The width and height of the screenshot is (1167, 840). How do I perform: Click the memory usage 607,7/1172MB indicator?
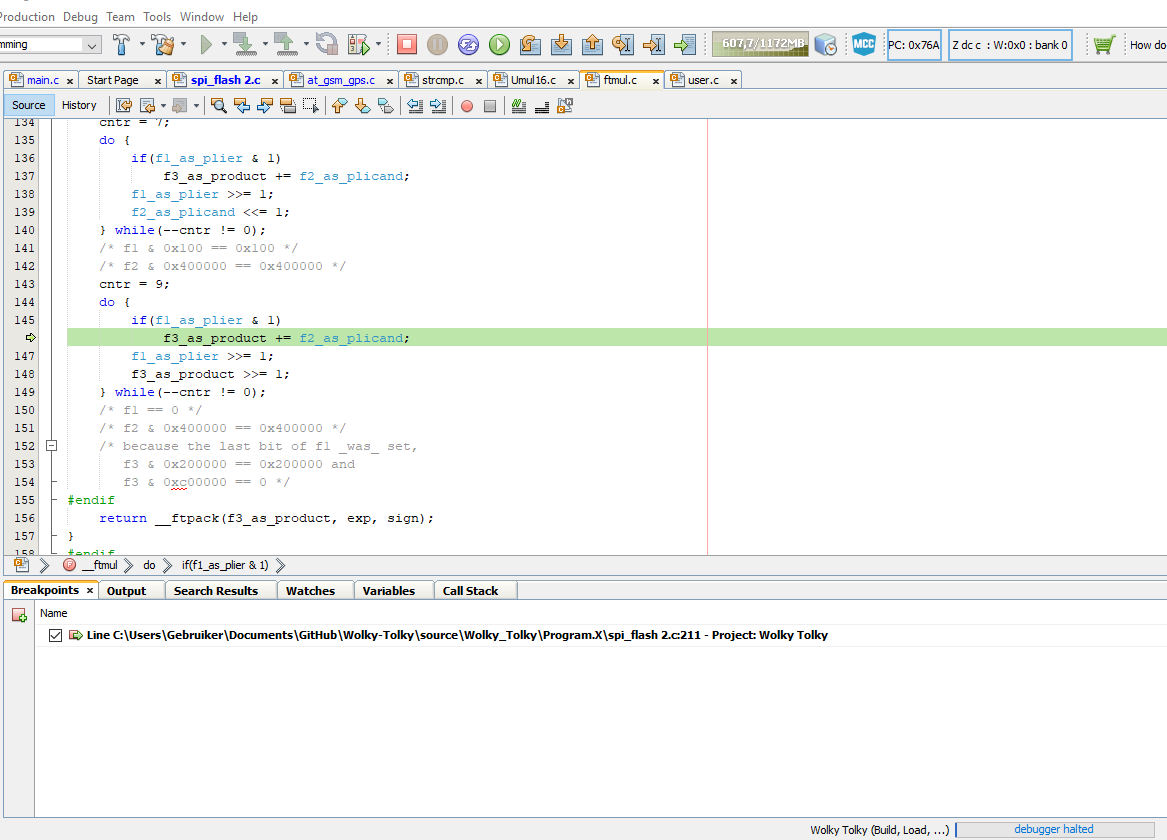point(760,45)
